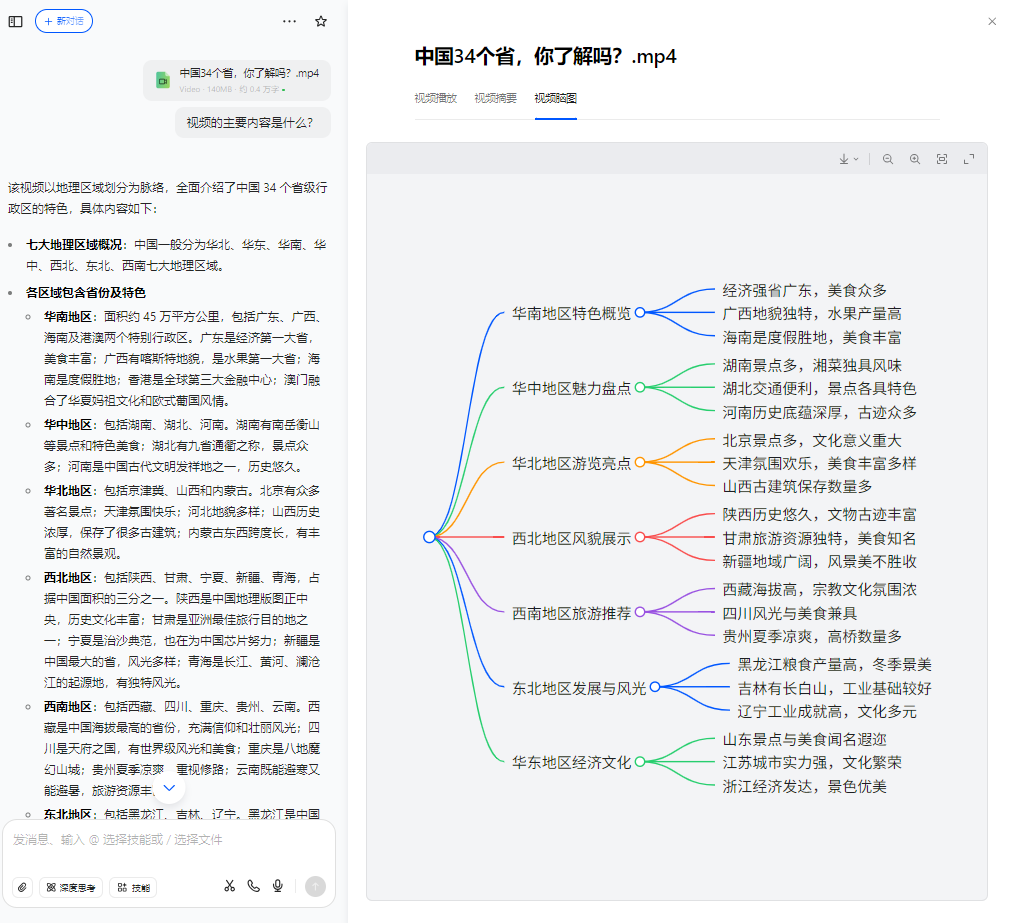
Task: Expand the download format dropdown arrow
Action: click(x=858, y=158)
